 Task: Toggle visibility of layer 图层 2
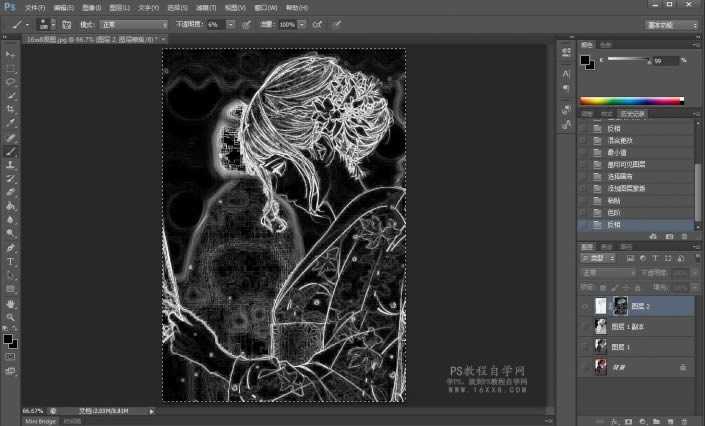tap(584, 305)
